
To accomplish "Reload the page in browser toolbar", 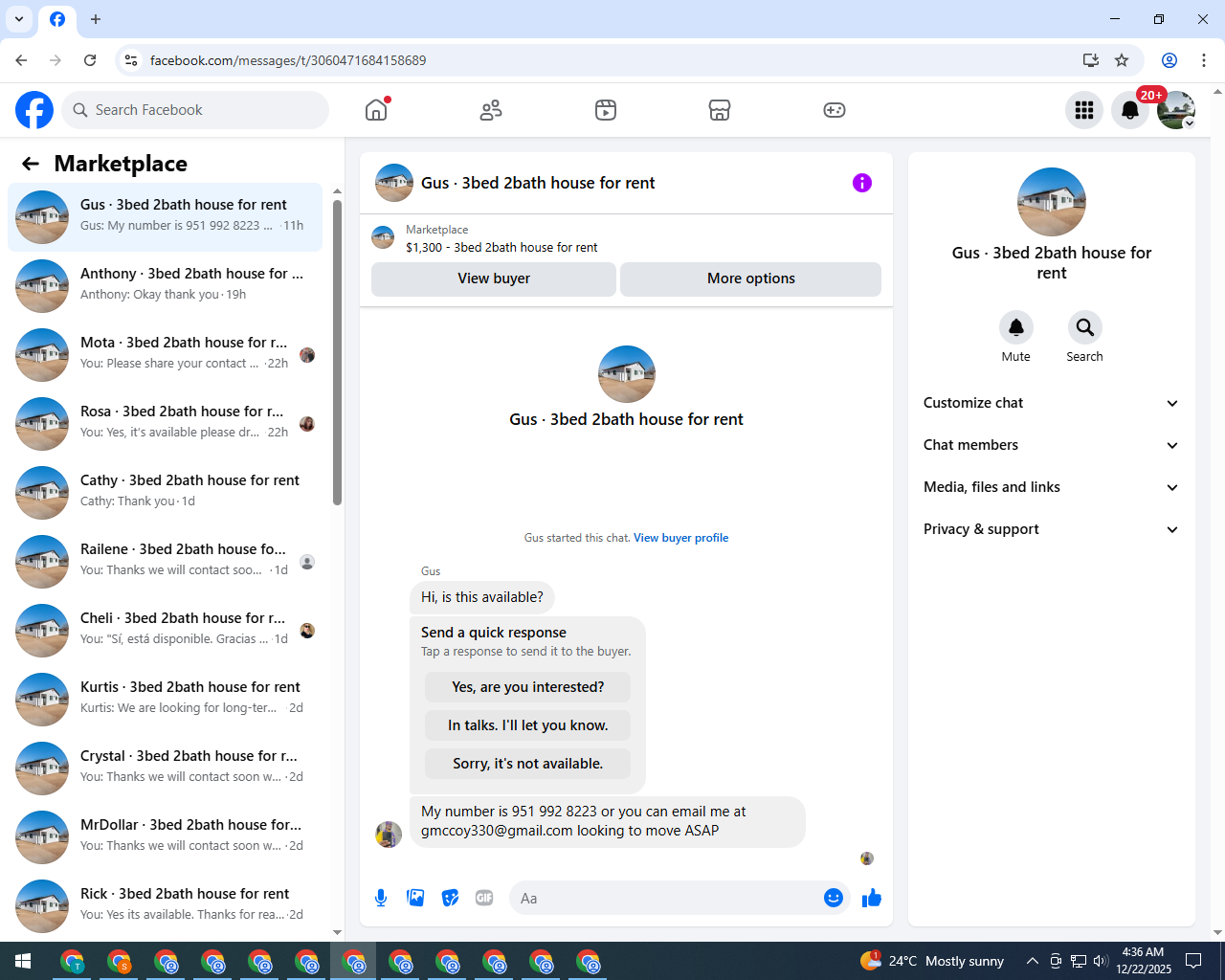I will [x=90, y=60].
